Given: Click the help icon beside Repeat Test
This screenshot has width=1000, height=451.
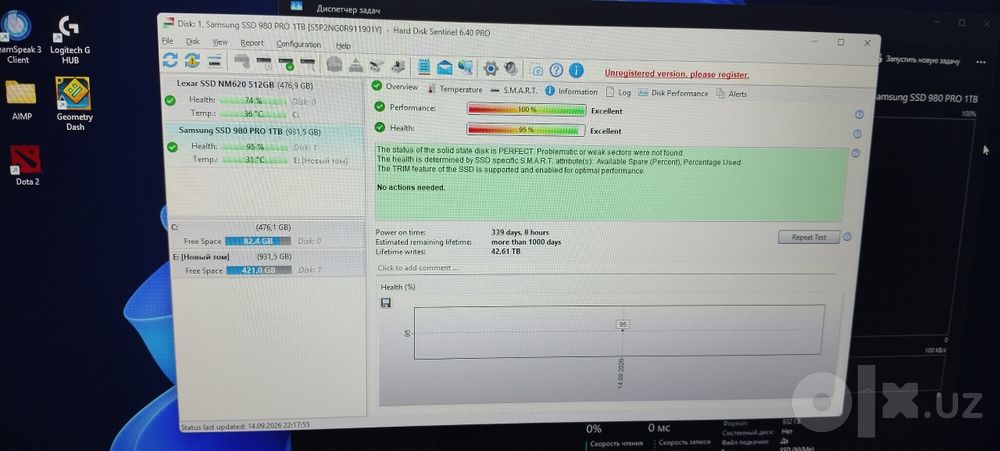Looking at the screenshot, I should (847, 237).
